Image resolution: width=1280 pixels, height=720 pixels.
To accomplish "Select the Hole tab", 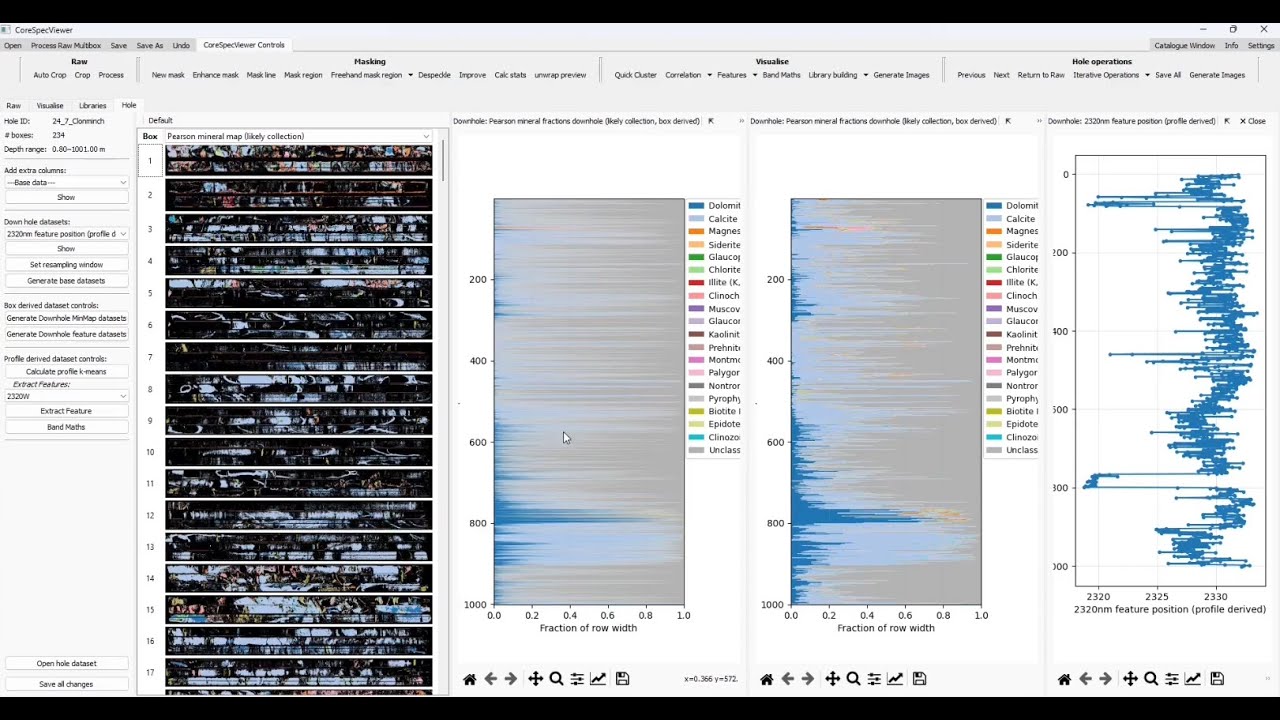I will (129, 105).
